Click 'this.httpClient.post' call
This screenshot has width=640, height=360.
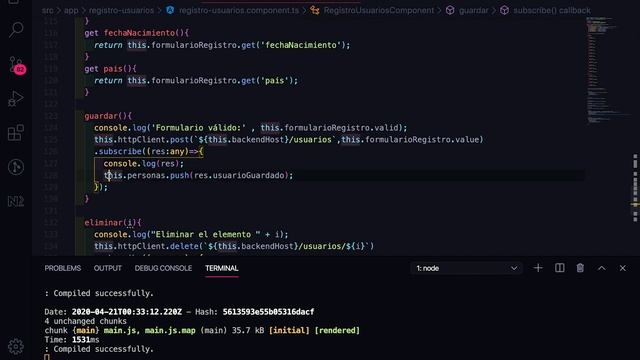tap(141, 140)
